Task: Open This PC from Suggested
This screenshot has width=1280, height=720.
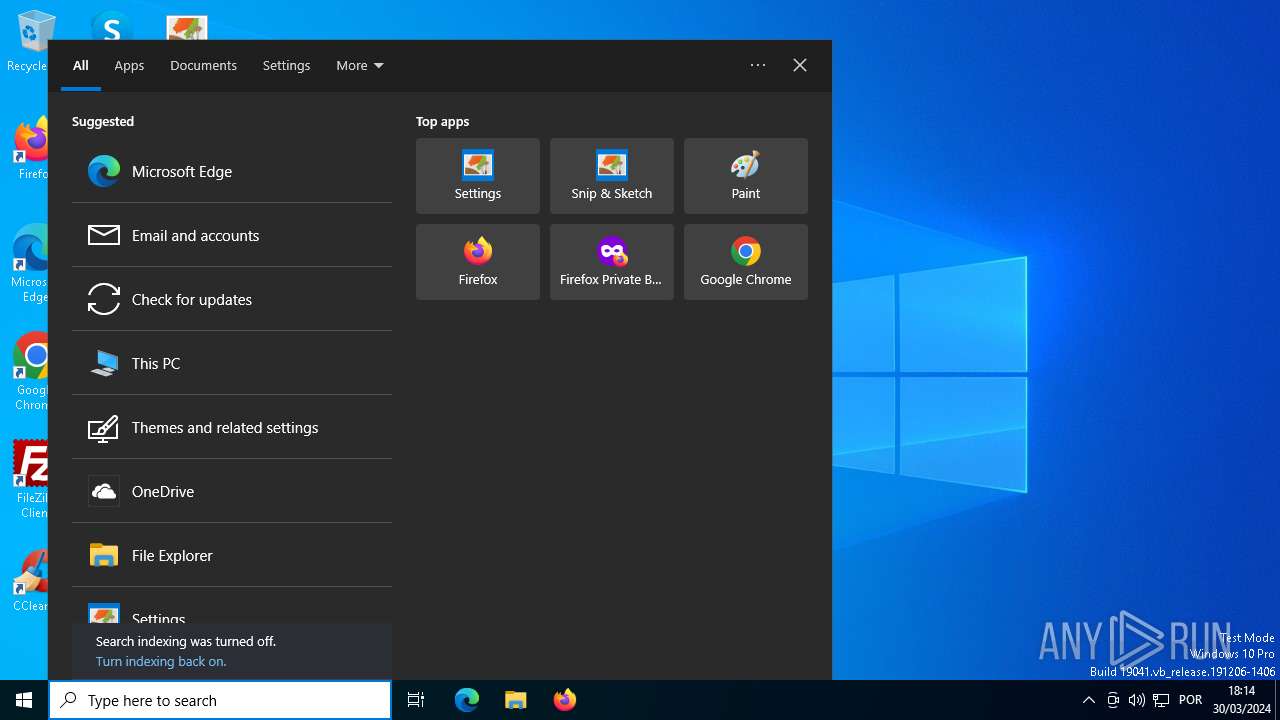Action: tap(232, 363)
